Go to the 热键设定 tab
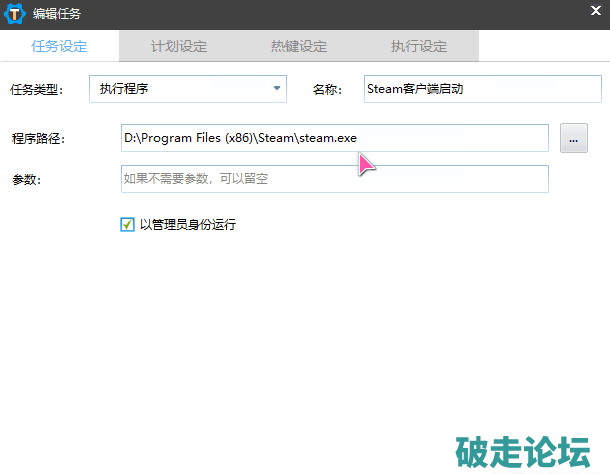This screenshot has width=610, height=474. pos(298,46)
